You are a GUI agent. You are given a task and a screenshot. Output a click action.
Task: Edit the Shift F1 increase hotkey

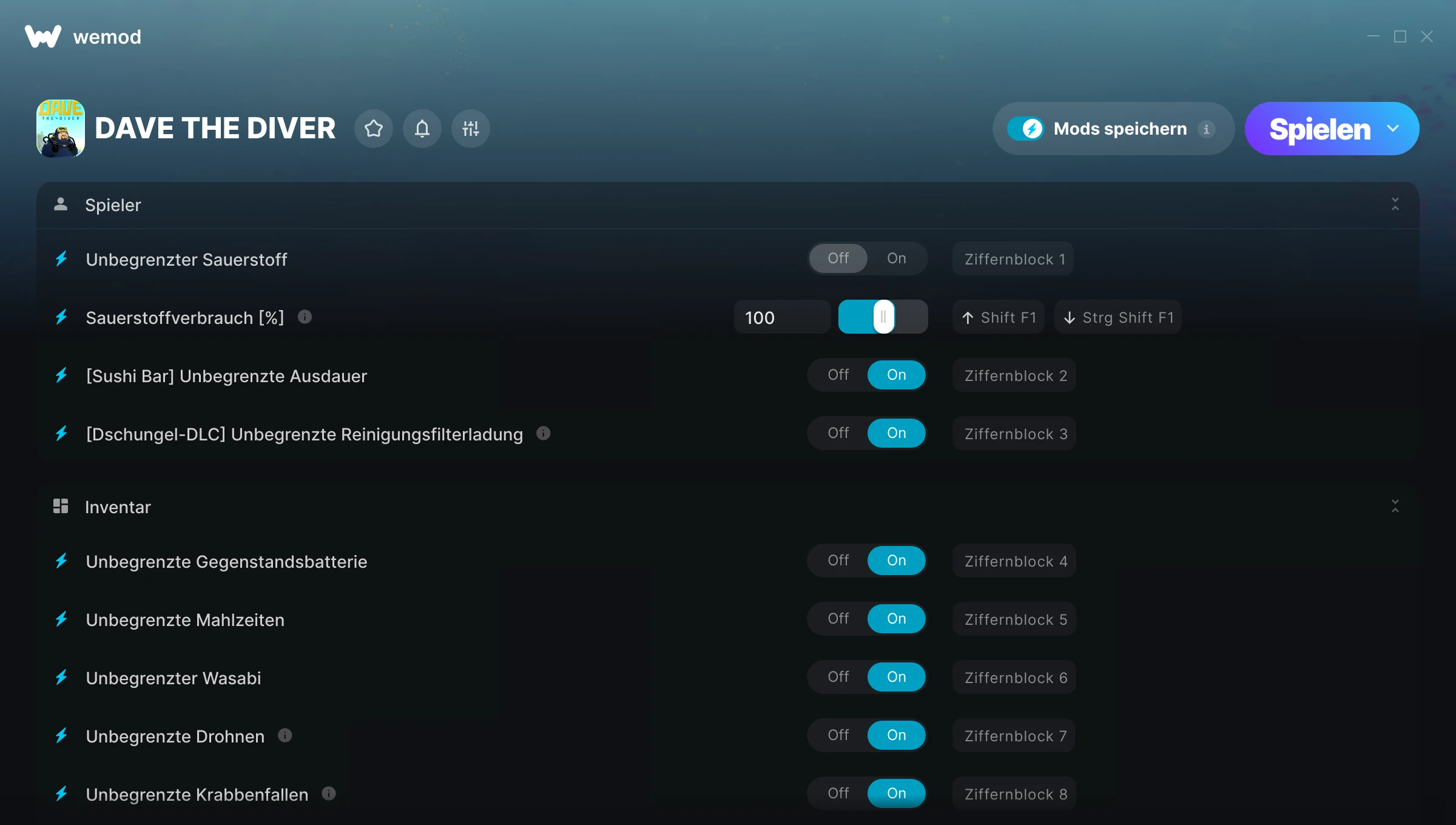pyautogui.click(x=999, y=317)
